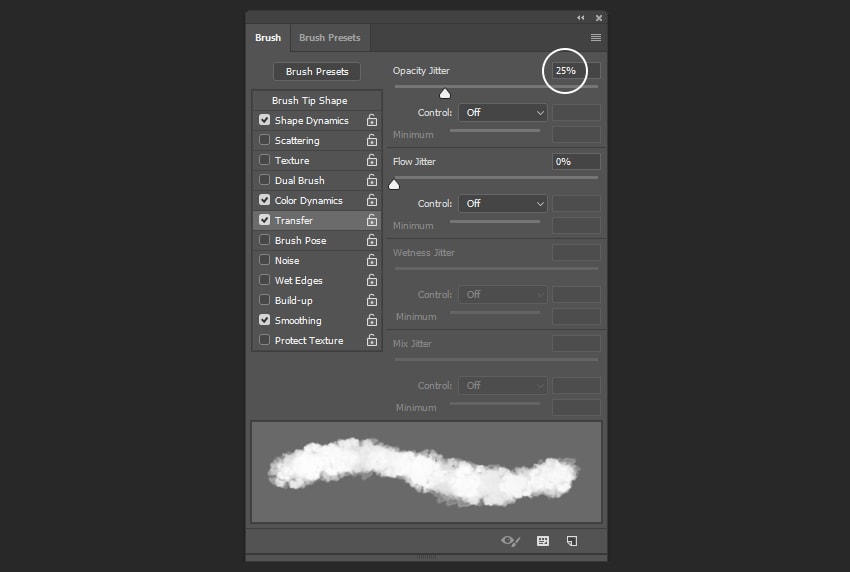Click the Opacity Jitter slider handle
Viewport: 850px width, 572px height.
pos(445,93)
